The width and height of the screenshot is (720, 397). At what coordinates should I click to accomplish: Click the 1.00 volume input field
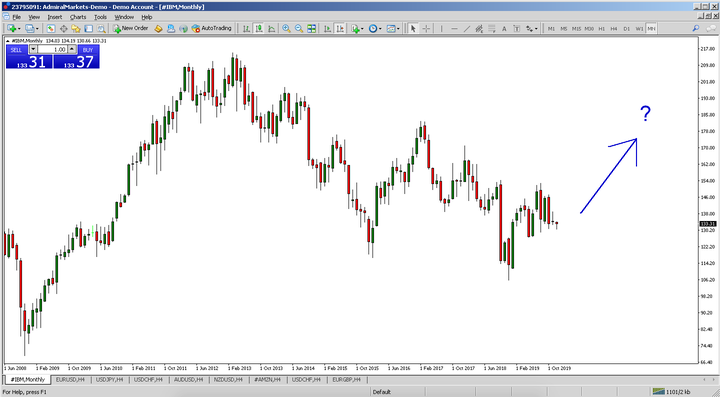[52, 49]
